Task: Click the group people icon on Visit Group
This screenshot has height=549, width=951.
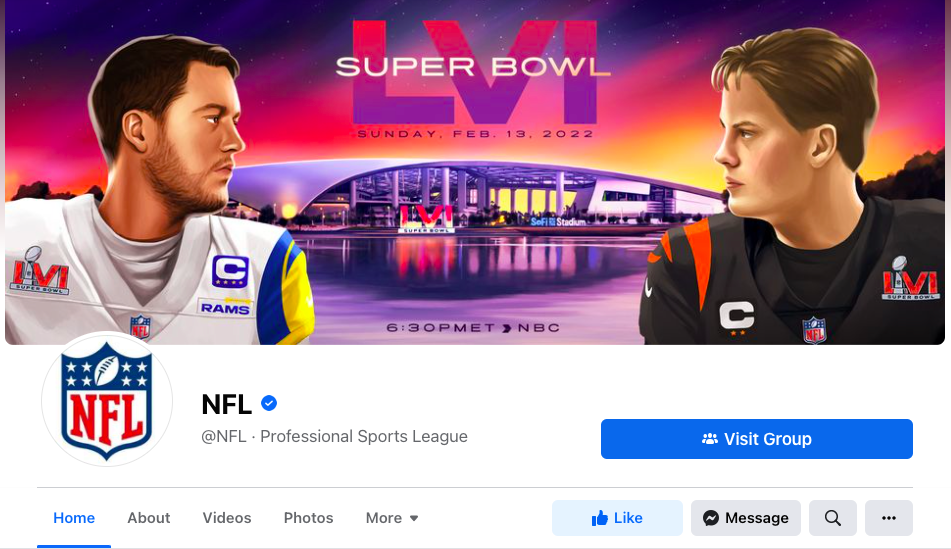Action: (x=710, y=439)
